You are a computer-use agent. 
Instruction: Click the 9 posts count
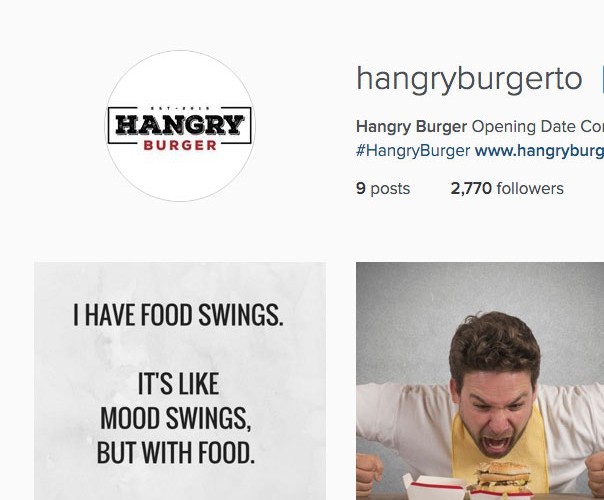[x=383, y=189]
